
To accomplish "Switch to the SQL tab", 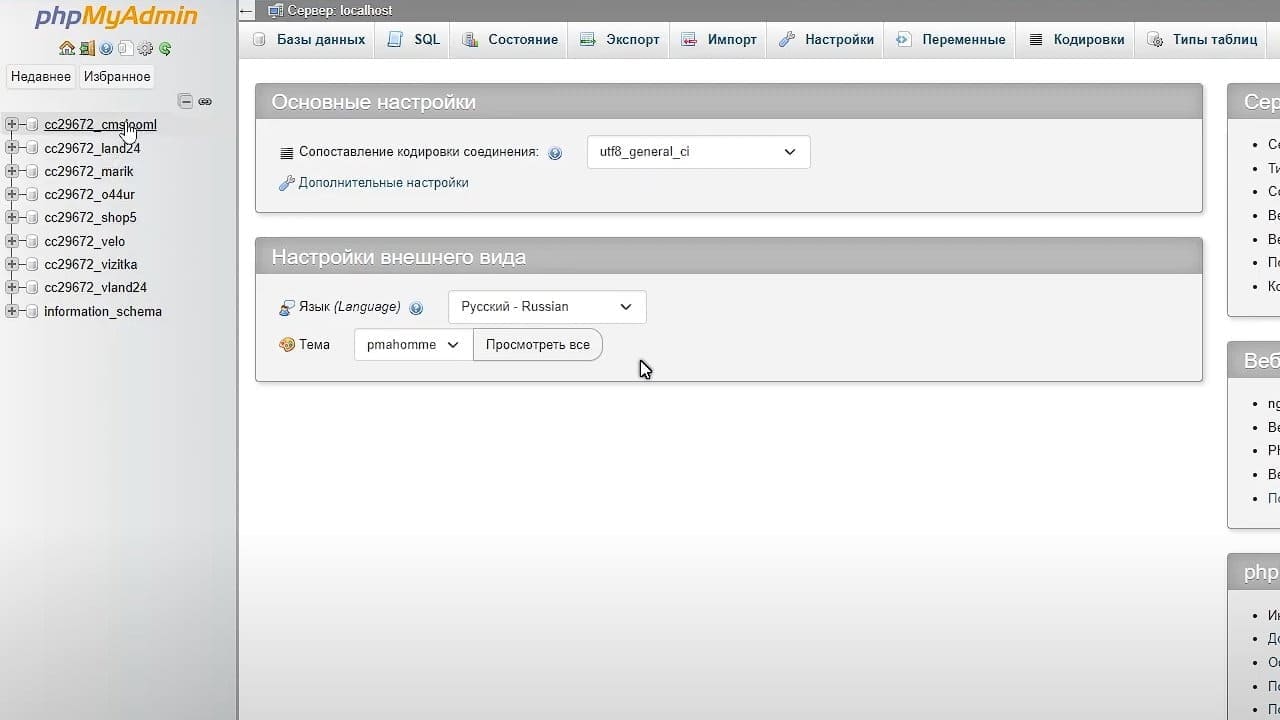I will tap(414, 40).
